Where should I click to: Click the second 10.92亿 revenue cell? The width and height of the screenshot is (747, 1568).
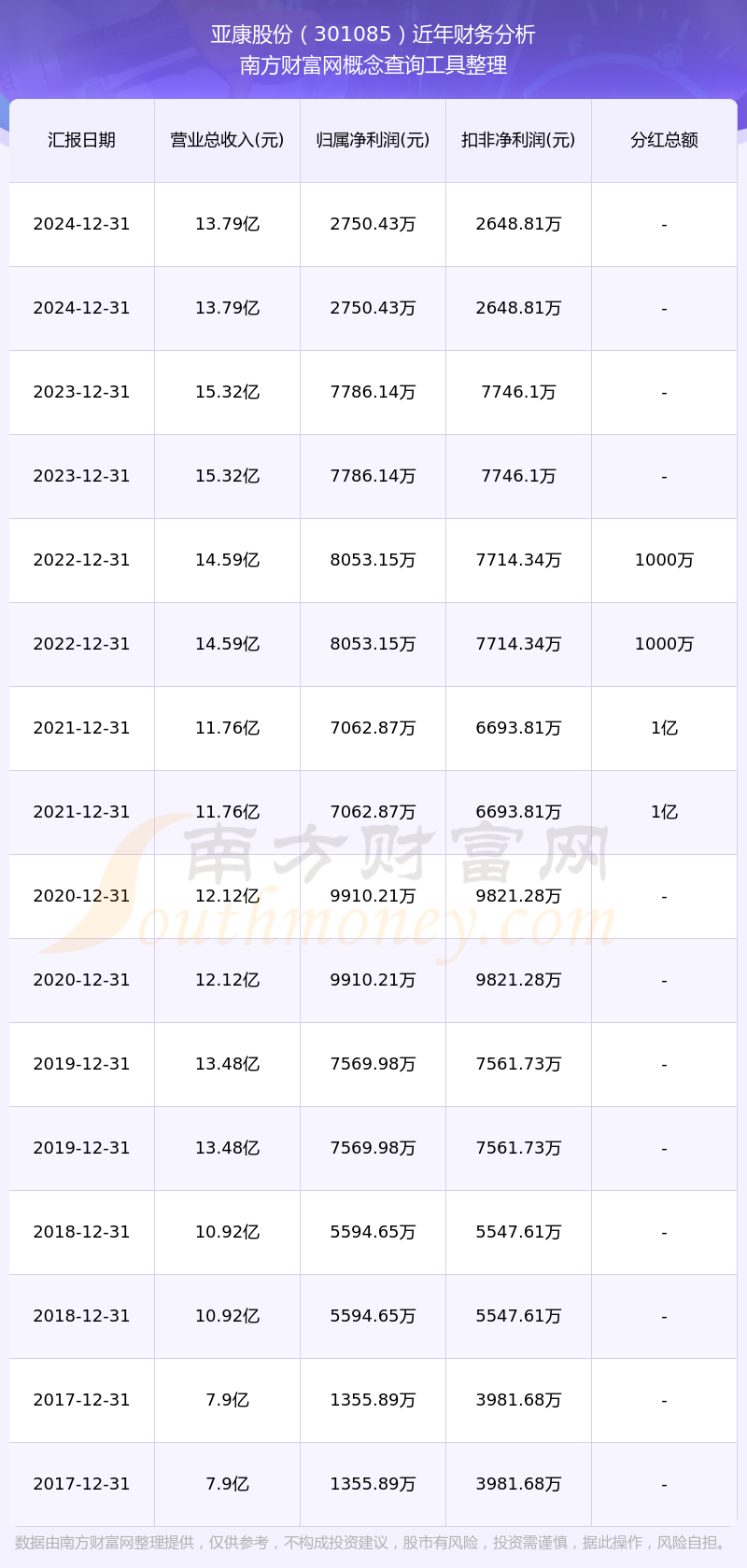tap(227, 1316)
